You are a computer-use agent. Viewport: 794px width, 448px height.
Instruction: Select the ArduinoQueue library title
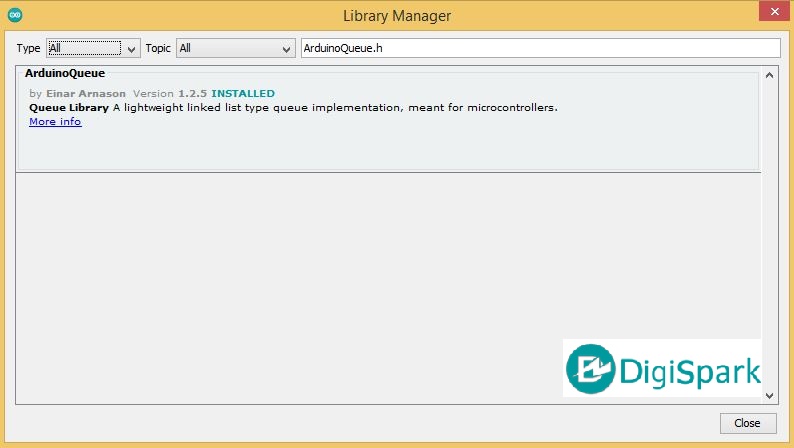click(65, 73)
